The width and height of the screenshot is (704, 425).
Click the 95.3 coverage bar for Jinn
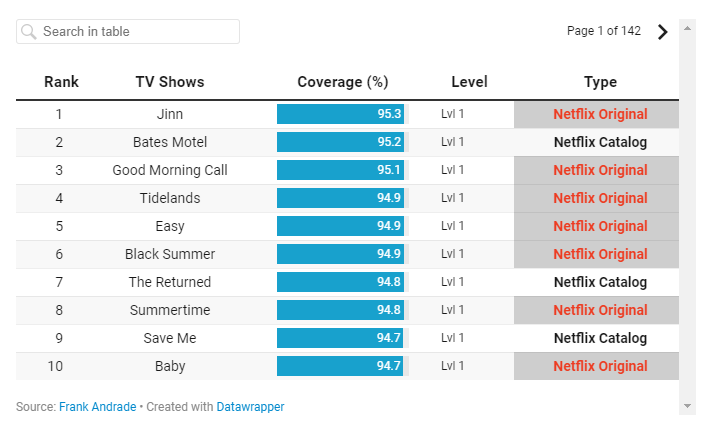click(x=340, y=114)
